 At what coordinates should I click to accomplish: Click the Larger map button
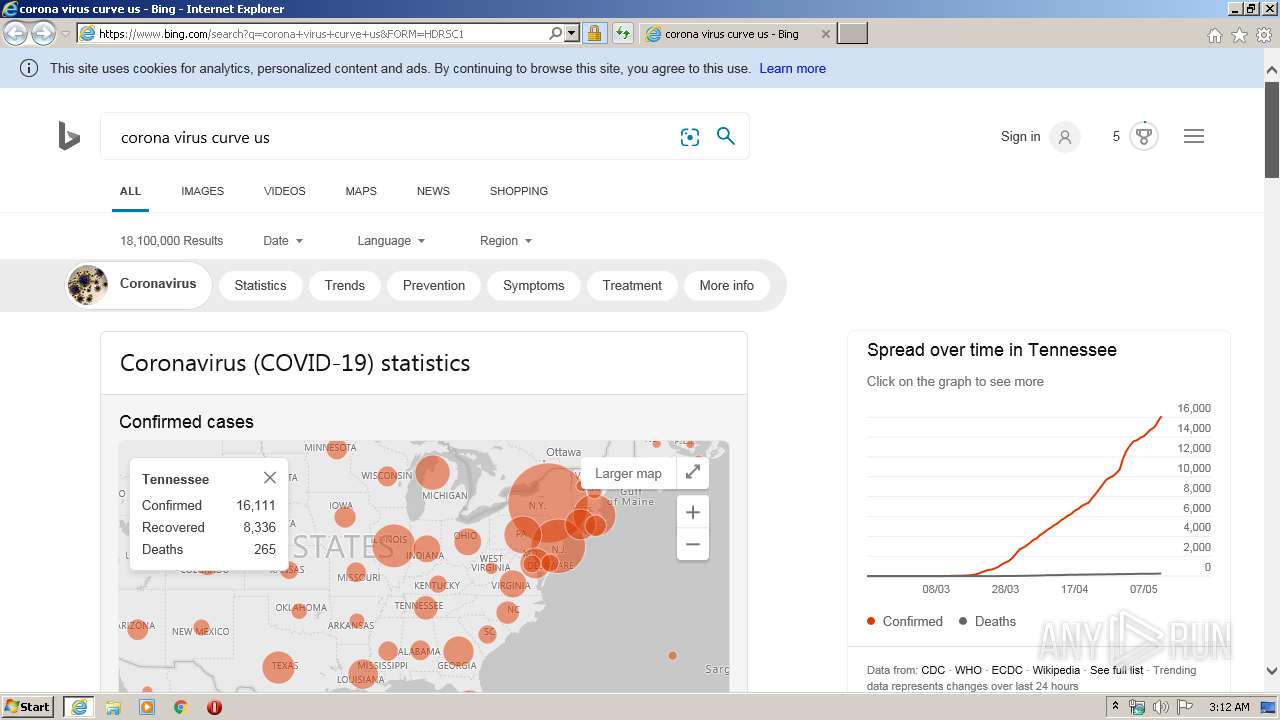[628, 473]
